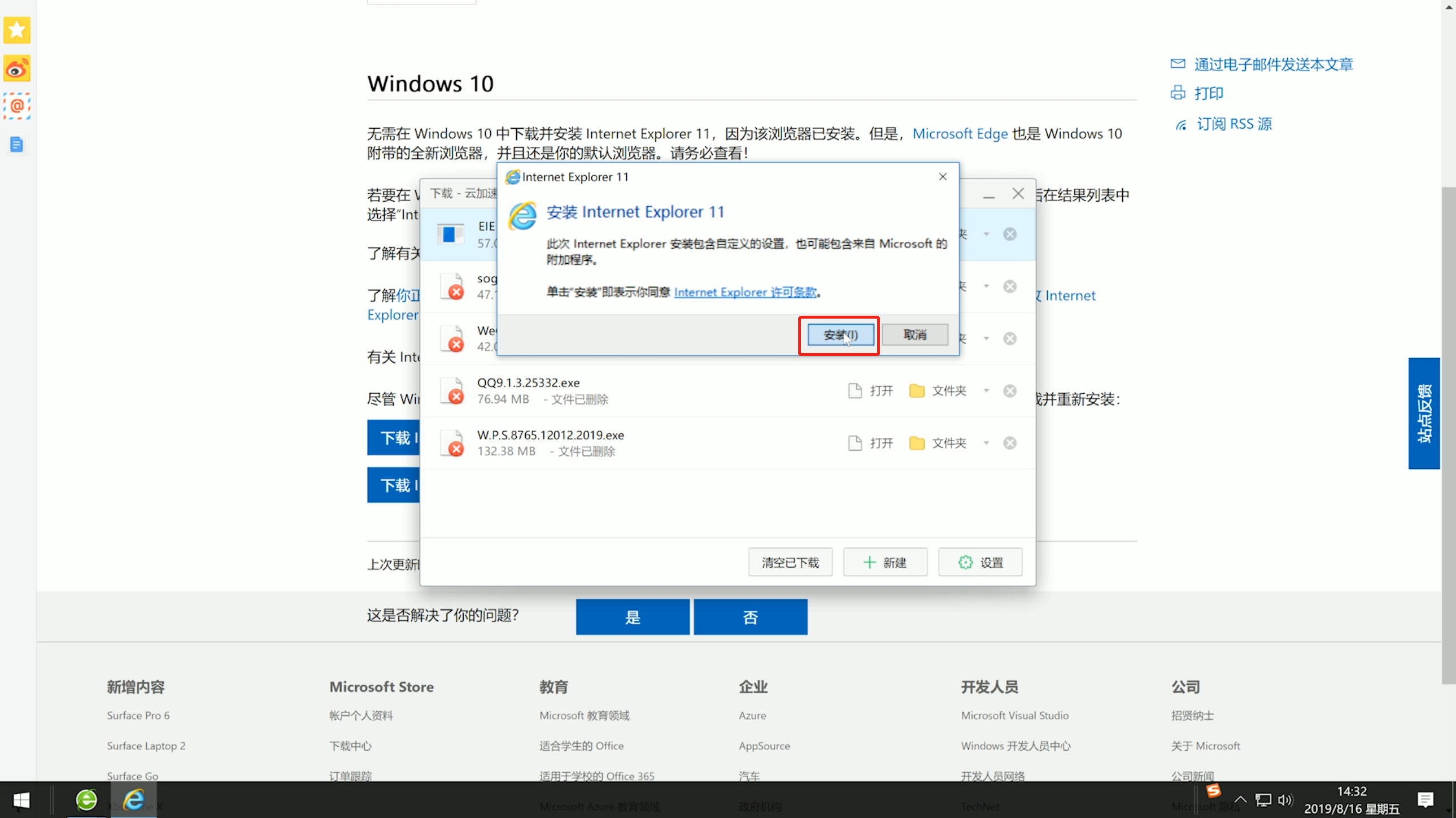
Task: Open the @ mail sidebar icon
Action: pyautogui.click(x=17, y=106)
